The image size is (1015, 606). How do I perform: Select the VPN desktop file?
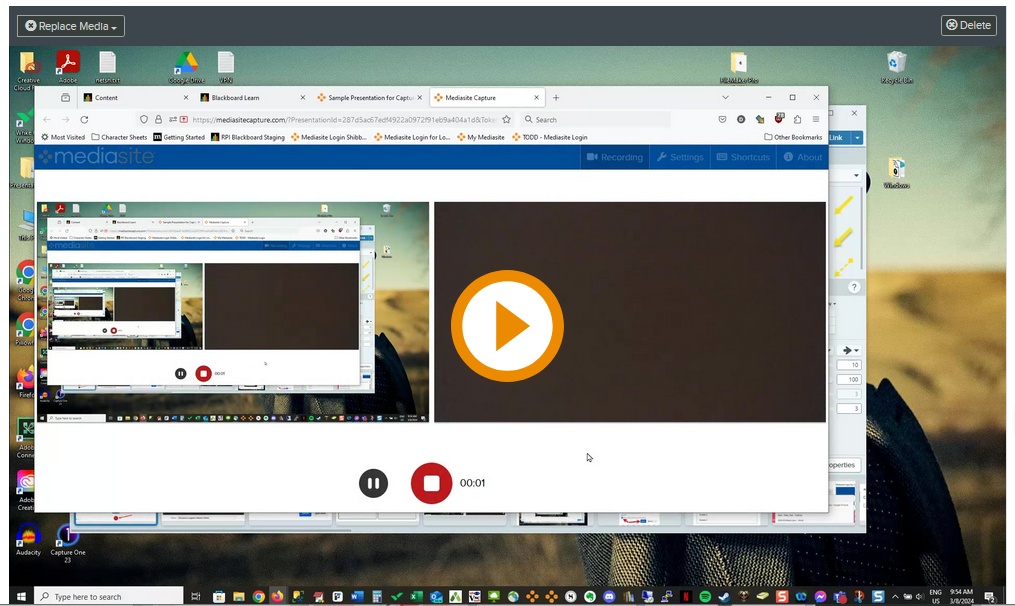[225, 67]
